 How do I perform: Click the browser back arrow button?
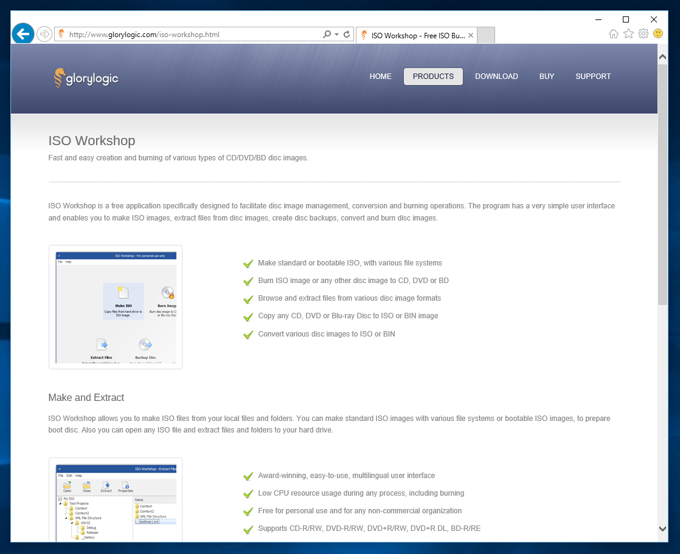[x=23, y=33]
